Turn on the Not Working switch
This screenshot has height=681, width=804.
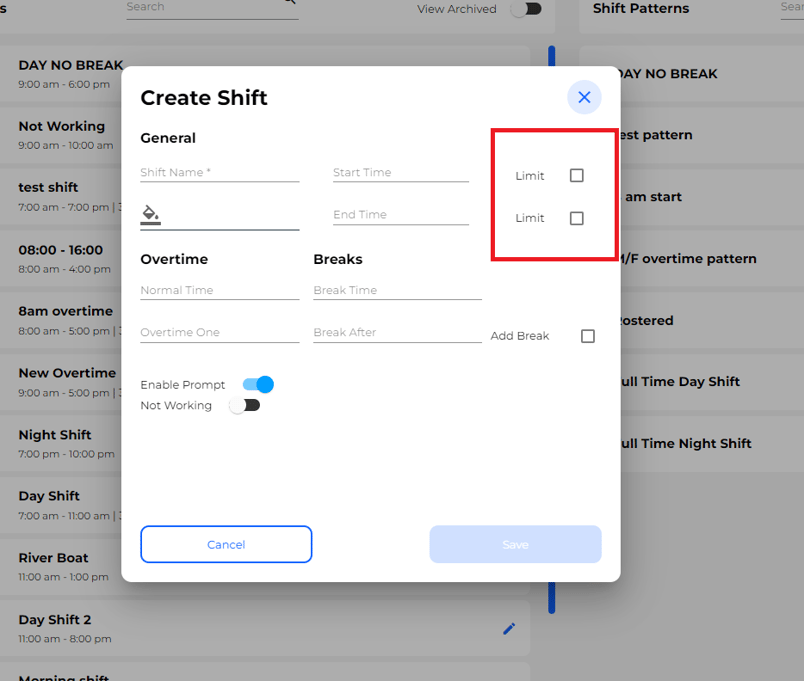[x=246, y=405]
